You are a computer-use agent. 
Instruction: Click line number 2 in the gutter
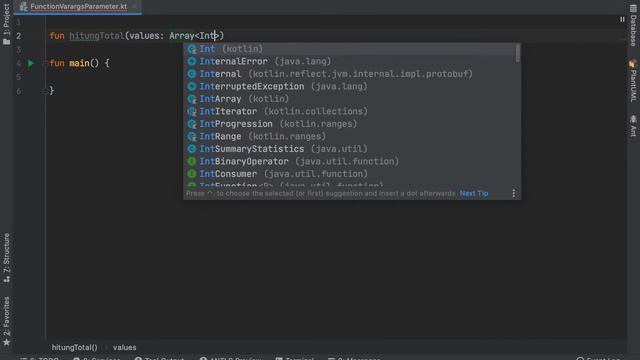tap(18, 36)
